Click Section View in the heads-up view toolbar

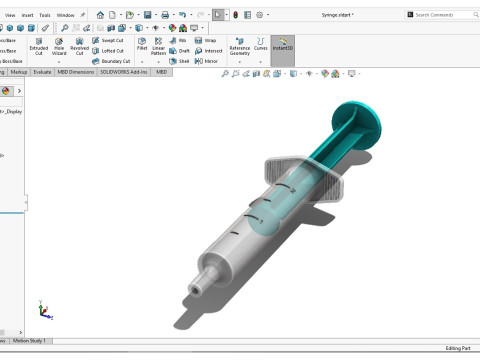(256, 74)
